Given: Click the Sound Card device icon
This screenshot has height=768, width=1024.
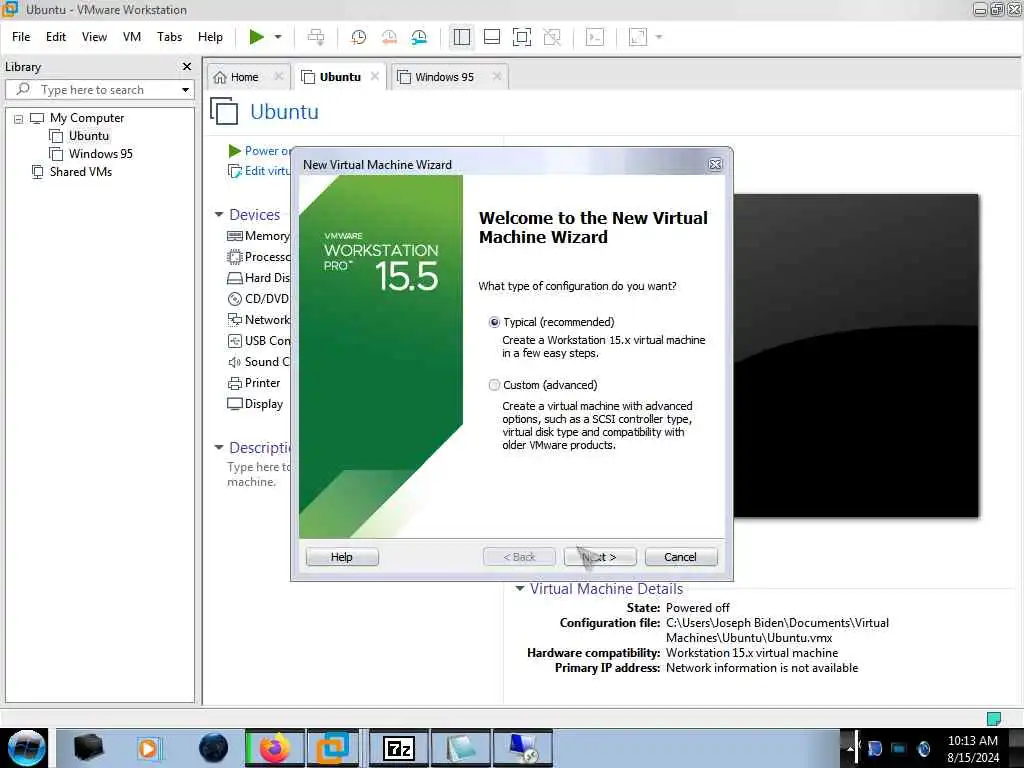Looking at the screenshot, I should click(234, 362).
